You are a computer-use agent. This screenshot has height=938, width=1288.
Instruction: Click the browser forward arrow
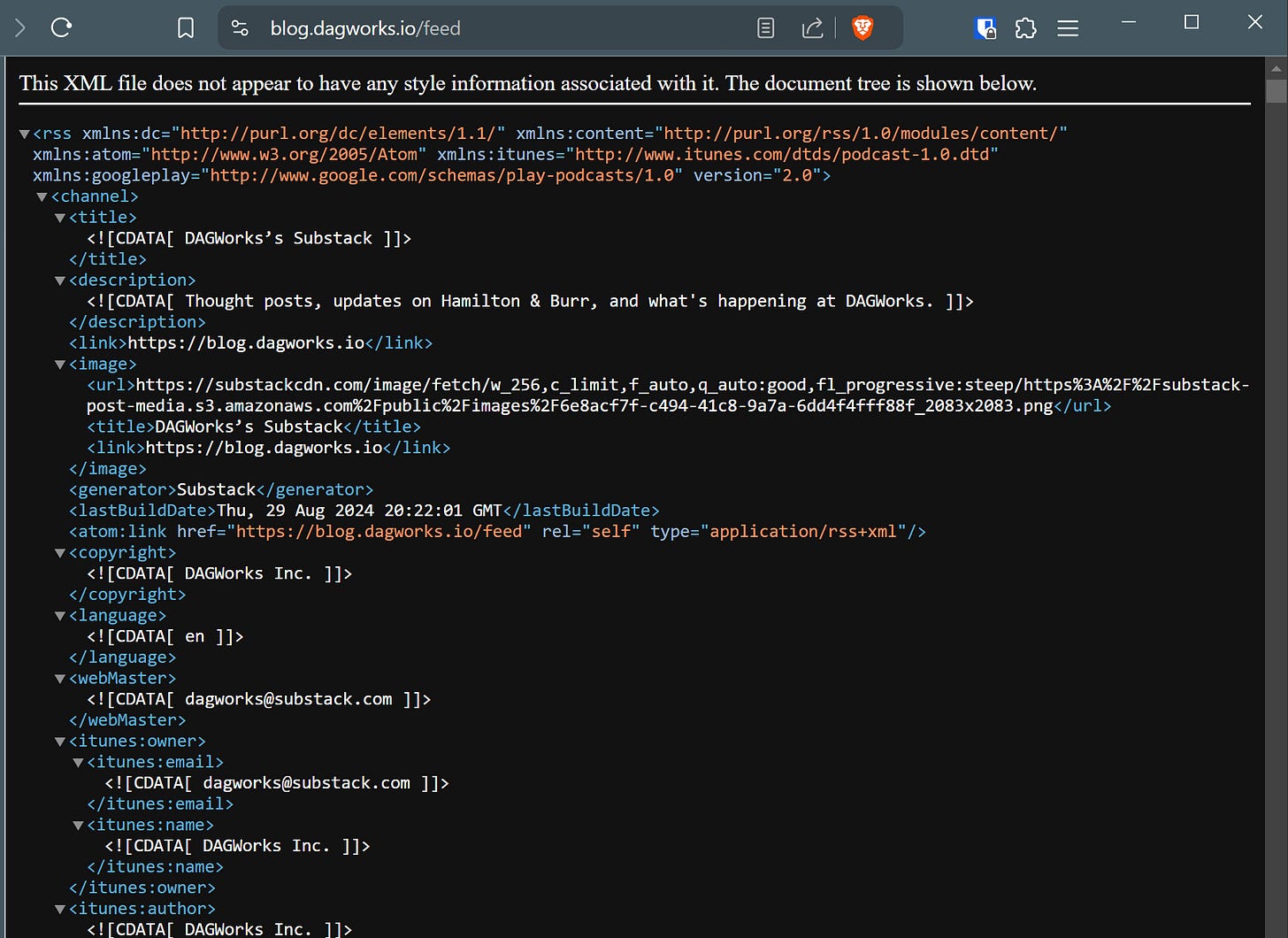pos(20,28)
